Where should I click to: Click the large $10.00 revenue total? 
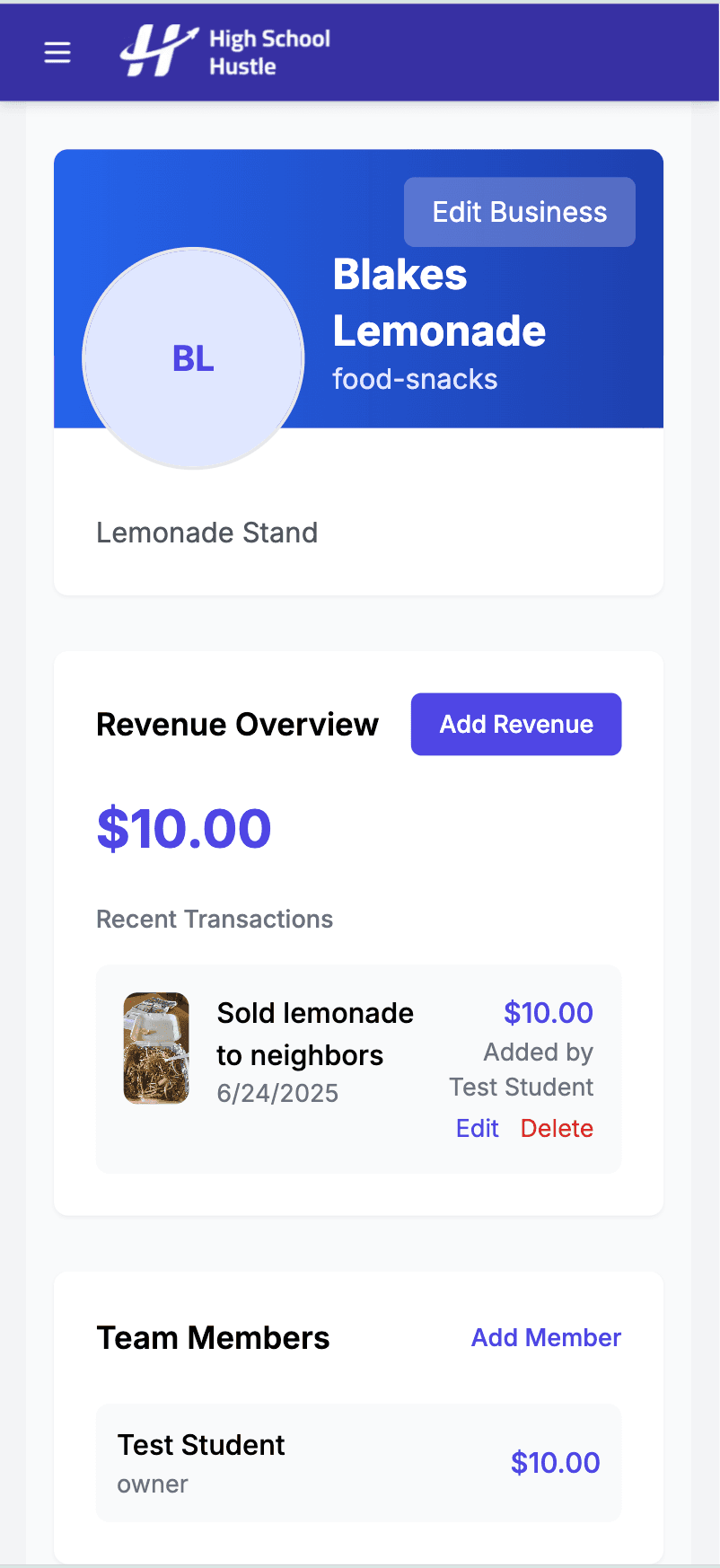184,828
